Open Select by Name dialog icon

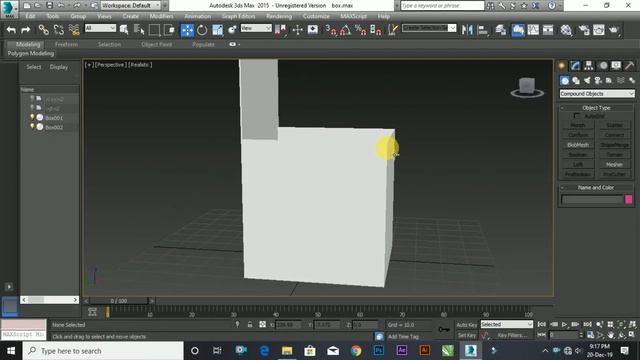pyautogui.click(x=139, y=30)
